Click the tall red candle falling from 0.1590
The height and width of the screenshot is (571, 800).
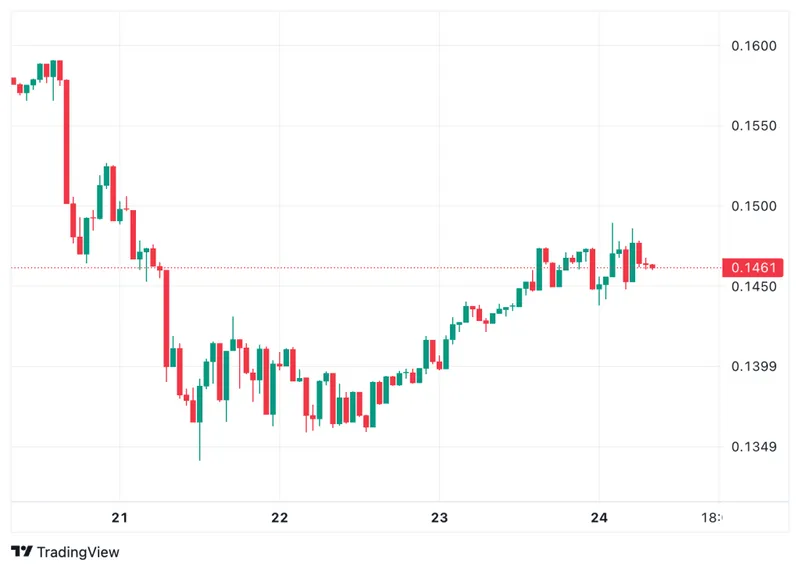(x=67, y=140)
